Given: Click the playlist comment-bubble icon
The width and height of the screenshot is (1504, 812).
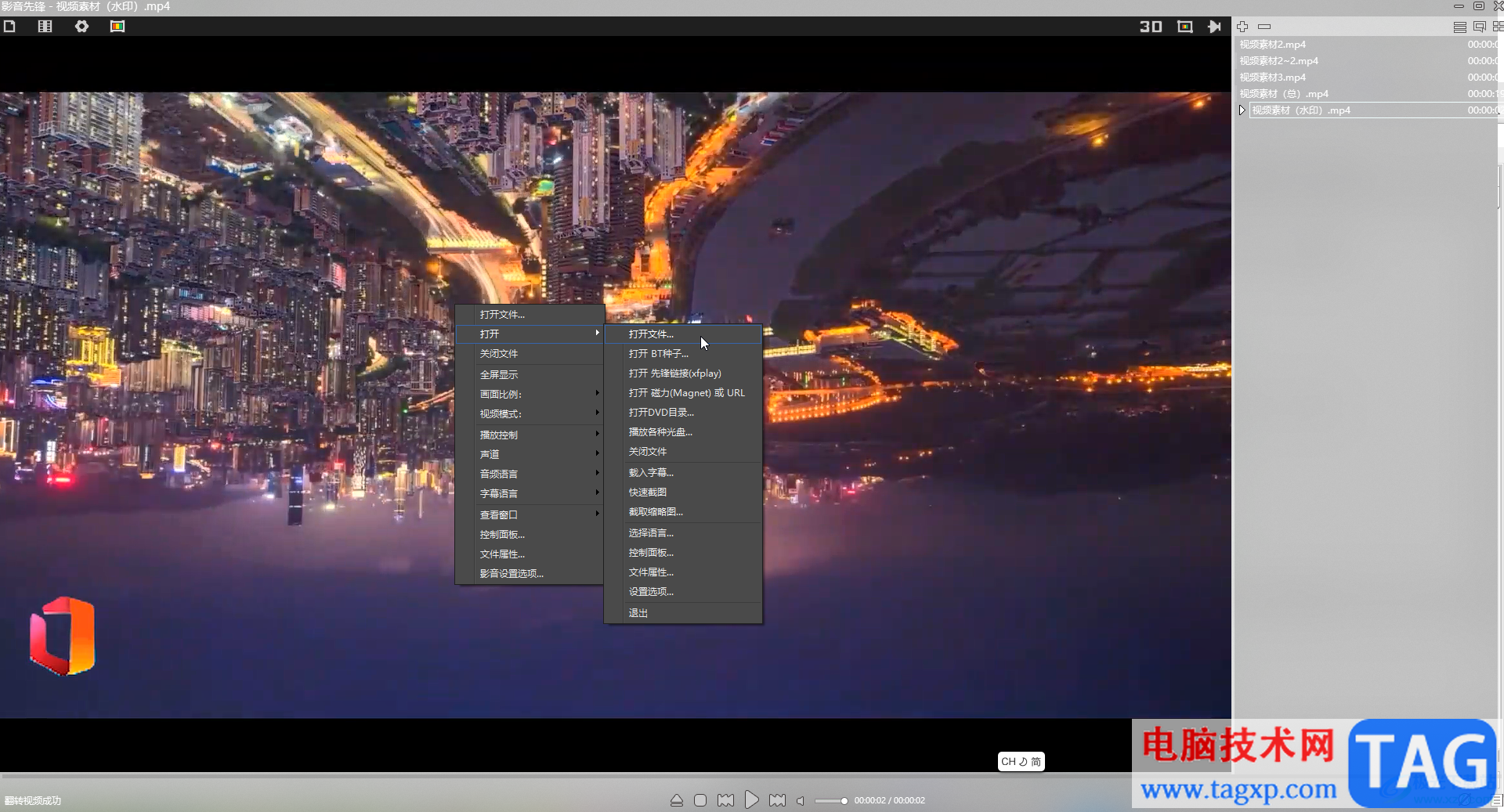Looking at the screenshot, I should coord(1480,27).
